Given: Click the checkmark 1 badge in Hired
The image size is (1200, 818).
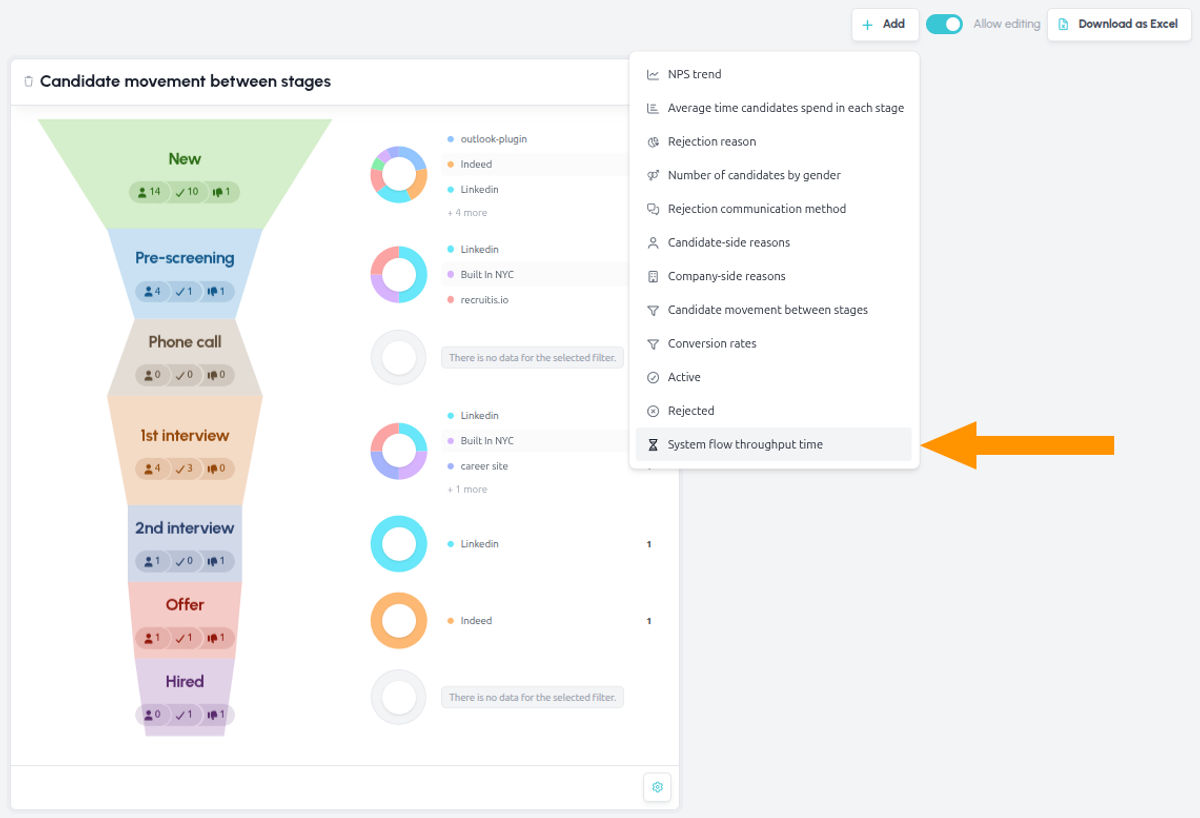Looking at the screenshot, I should pos(185,715).
